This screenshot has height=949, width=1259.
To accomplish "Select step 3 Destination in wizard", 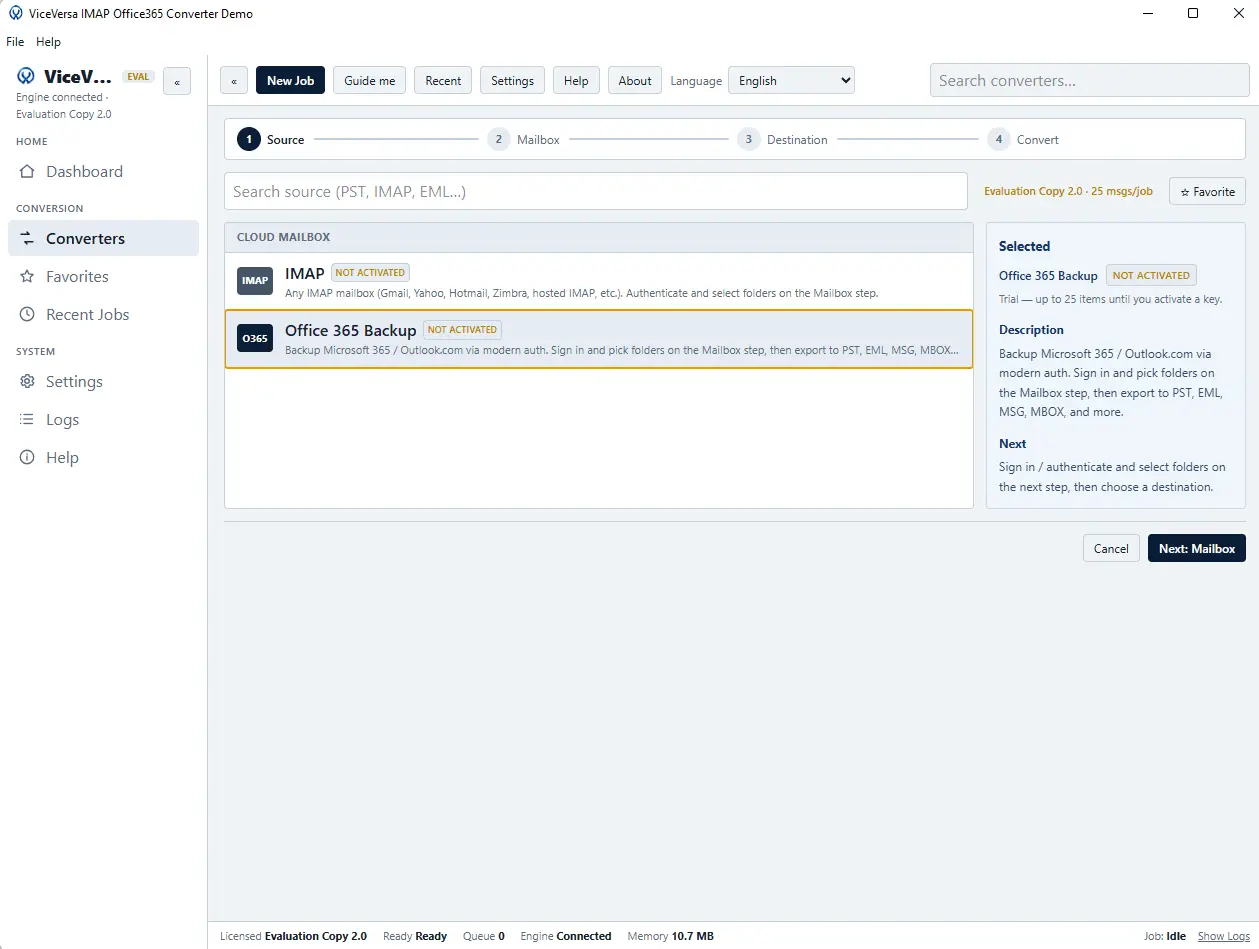I will [x=783, y=140].
